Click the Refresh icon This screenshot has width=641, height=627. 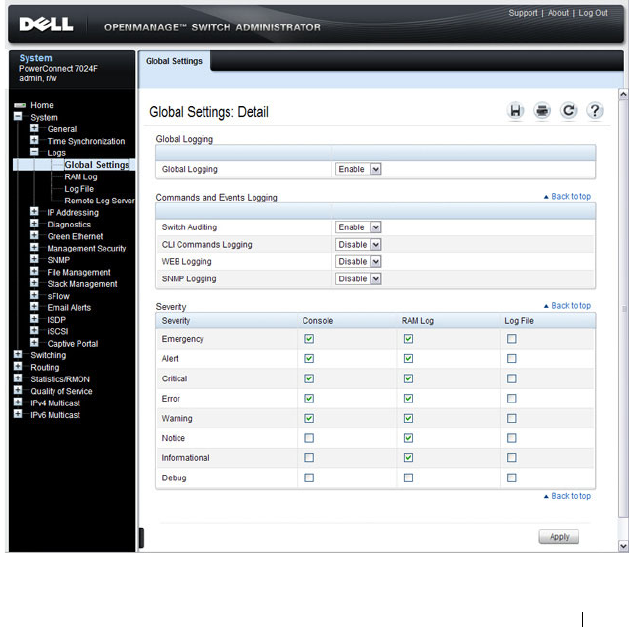[568, 111]
